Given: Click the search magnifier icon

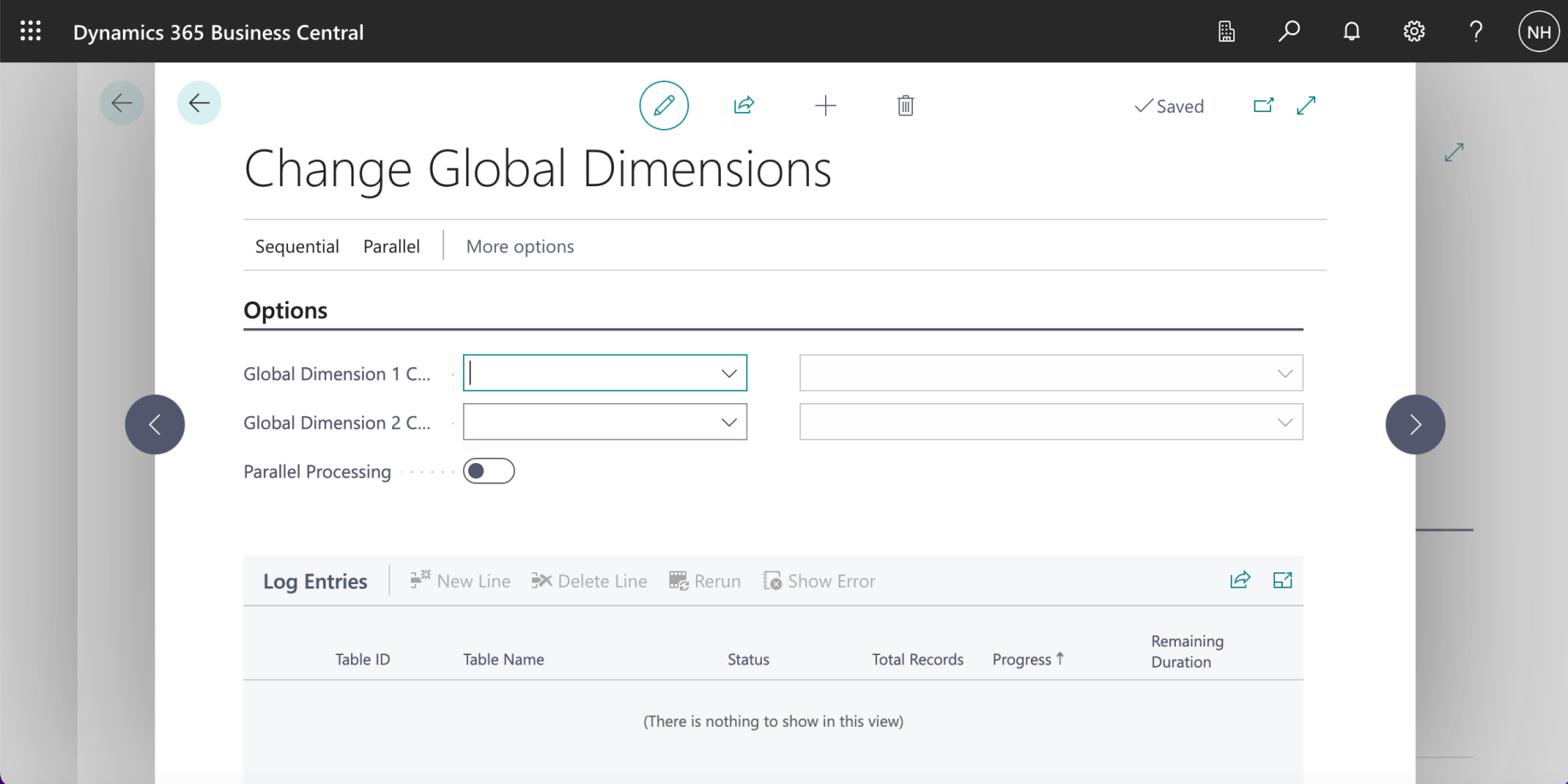Looking at the screenshot, I should [1289, 32].
